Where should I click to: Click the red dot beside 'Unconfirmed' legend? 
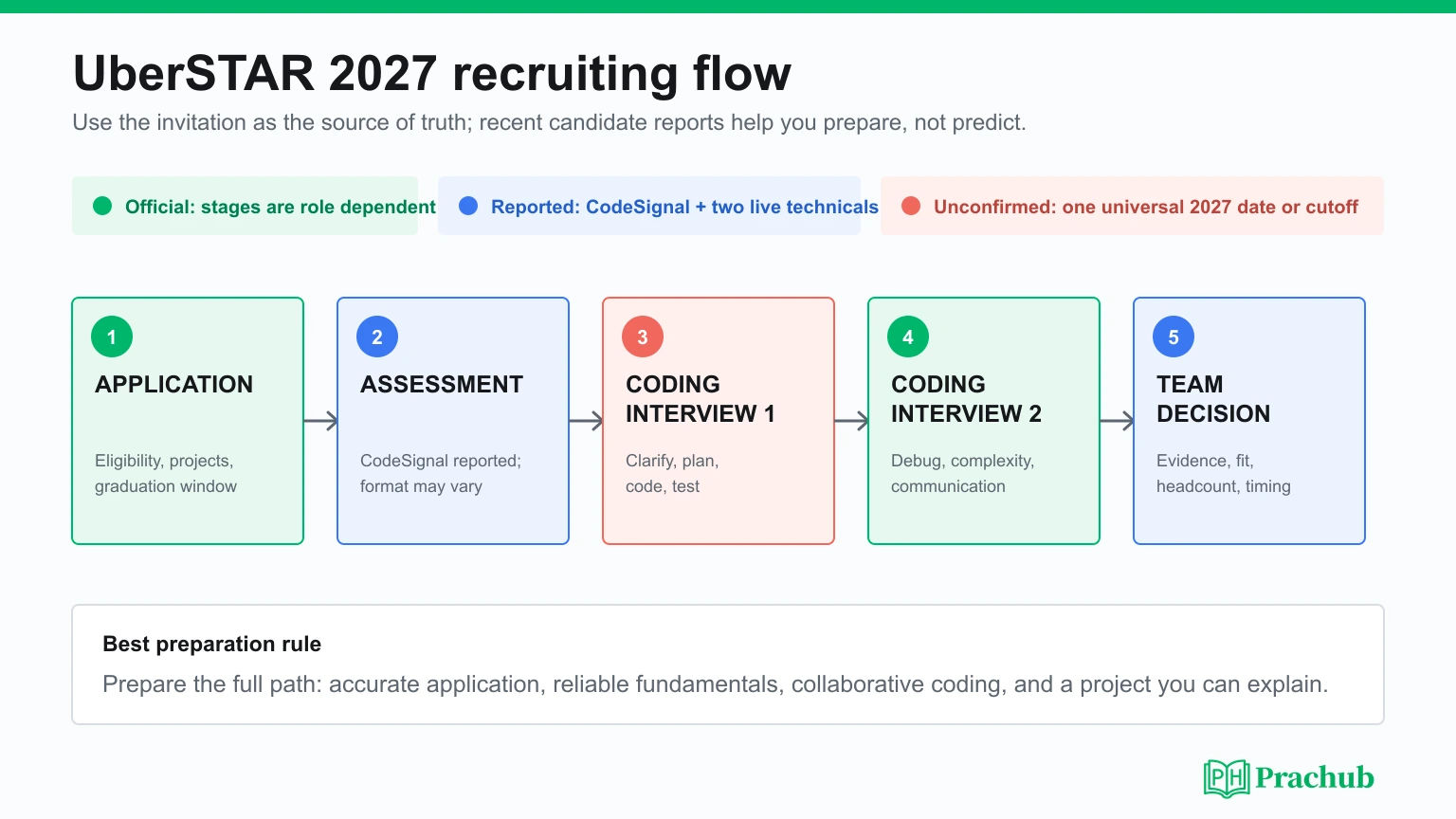click(x=911, y=206)
